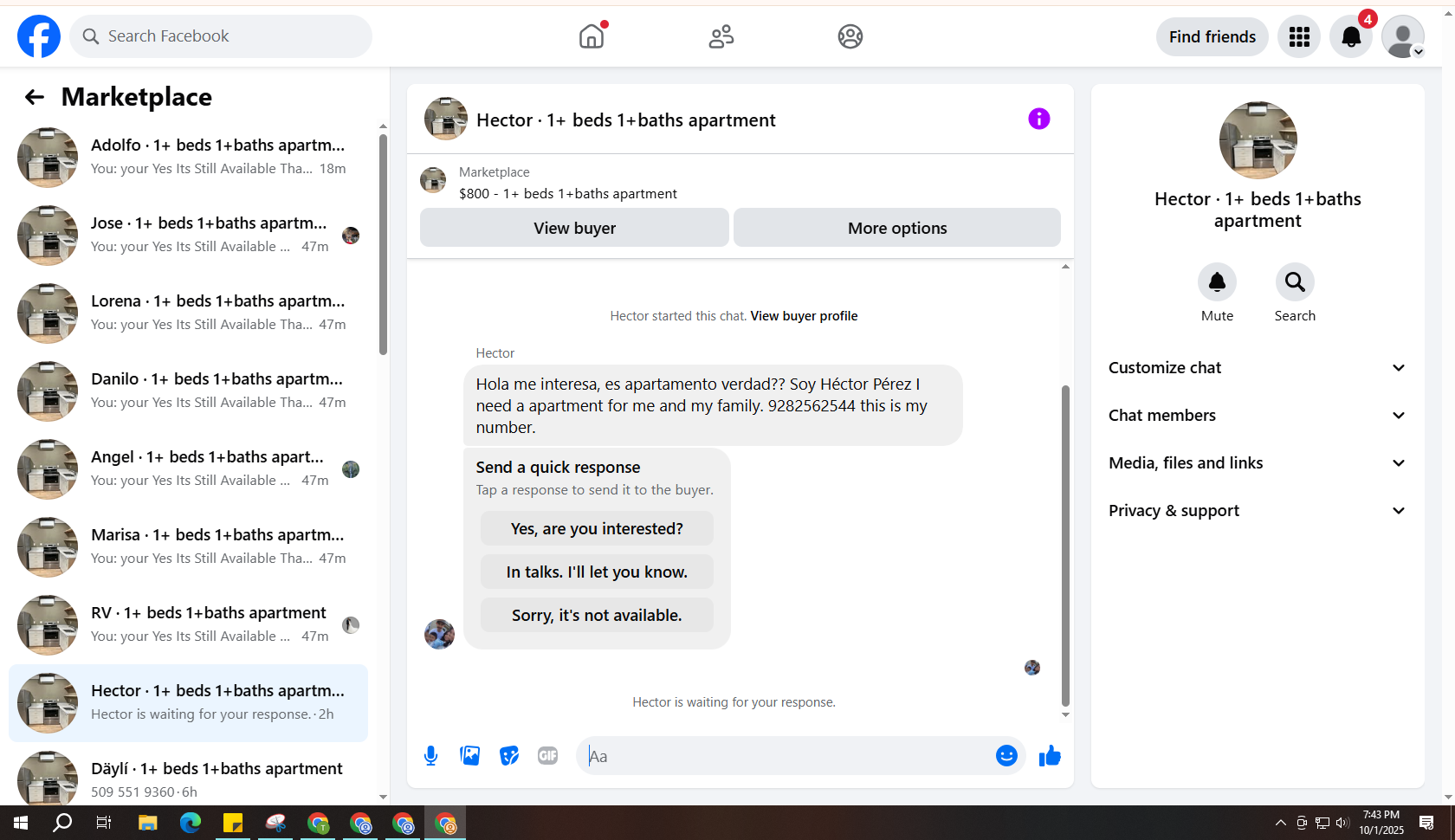The width and height of the screenshot is (1455, 840).
Task: Open the GIF picker
Action: (x=548, y=756)
